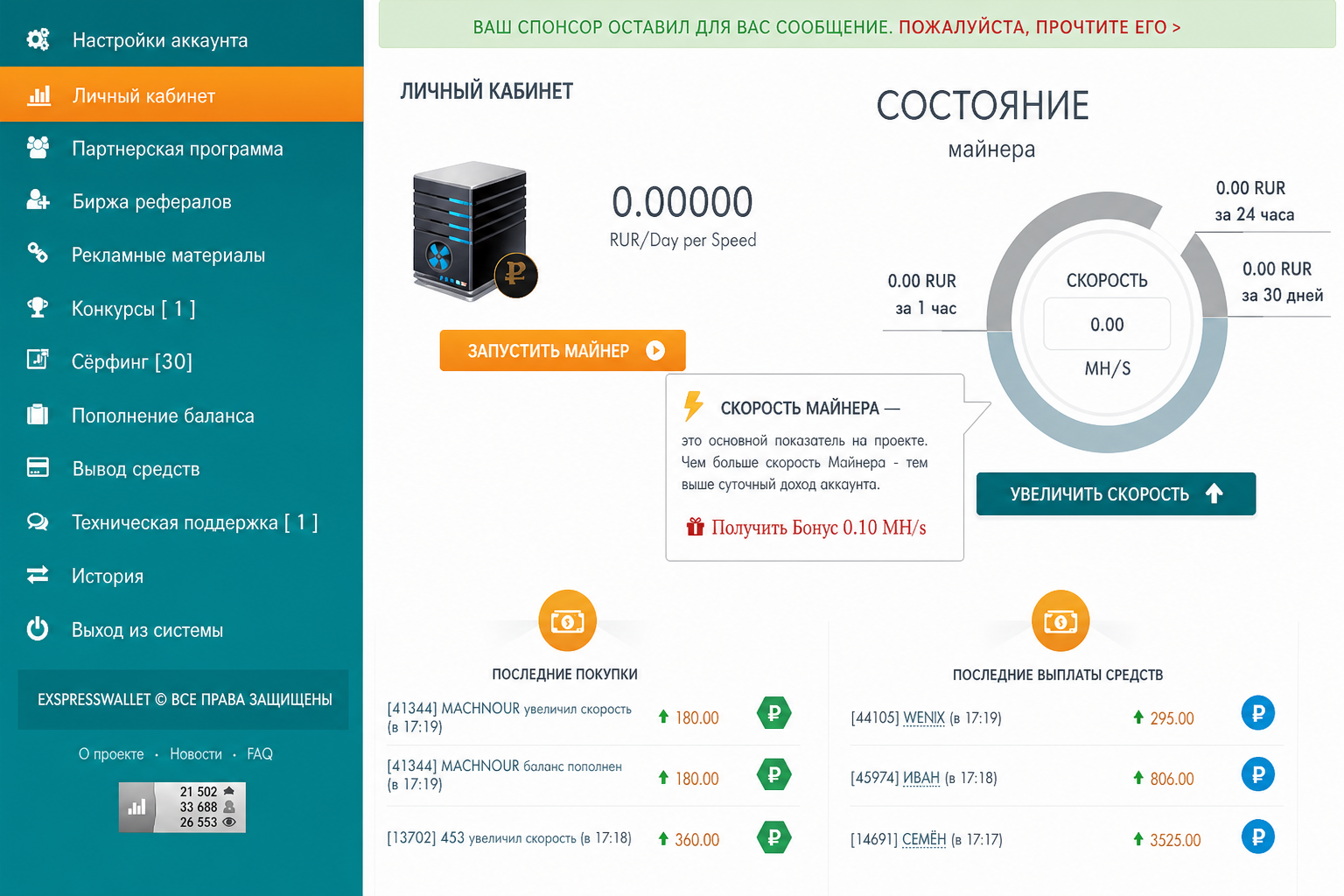Open sponsor message Пожалуйста, прочтите его link
1344x896 pixels.
(x=1039, y=27)
